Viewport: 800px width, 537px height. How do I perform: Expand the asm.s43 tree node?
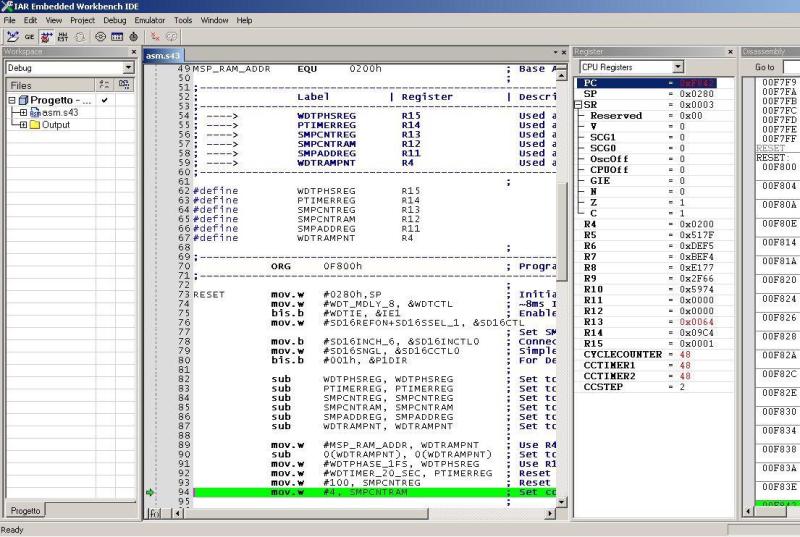pyautogui.click(x=23, y=113)
